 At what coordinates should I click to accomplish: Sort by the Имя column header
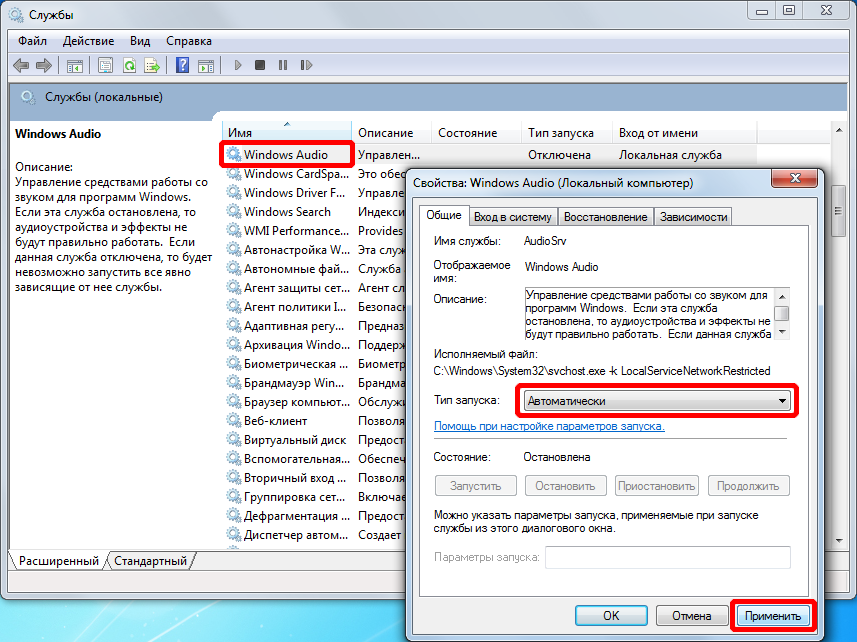click(x=287, y=133)
